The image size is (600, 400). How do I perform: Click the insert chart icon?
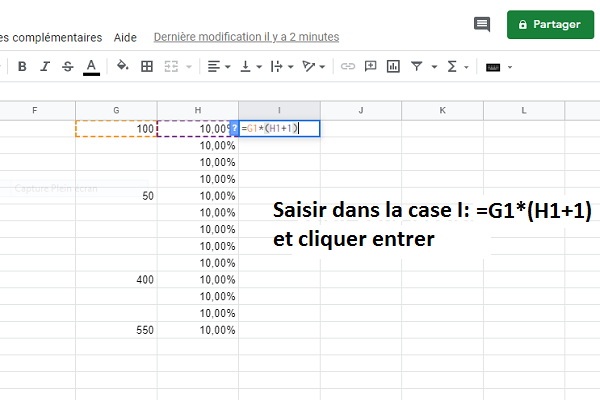pyautogui.click(x=394, y=67)
